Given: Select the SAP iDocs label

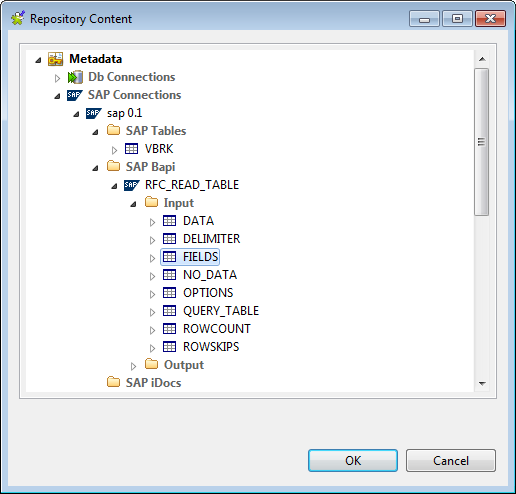Looking at the screenshot, I should [x=154, y=383].
